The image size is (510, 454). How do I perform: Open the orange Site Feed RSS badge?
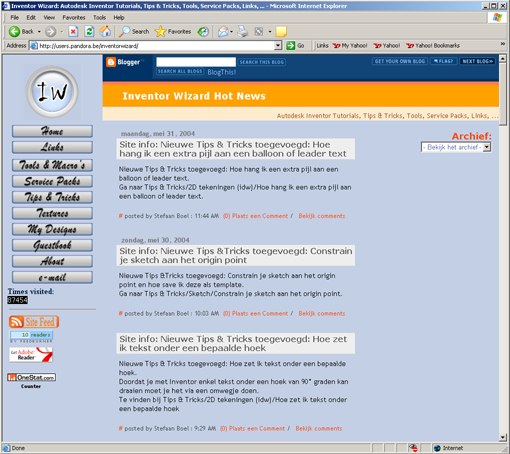[34, 322]
